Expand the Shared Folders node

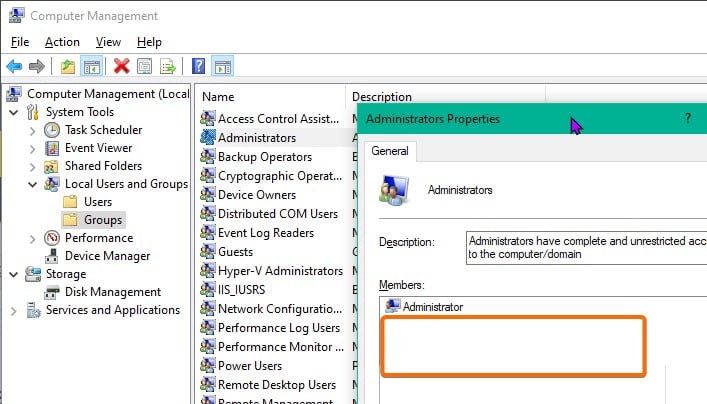[32, 167]
